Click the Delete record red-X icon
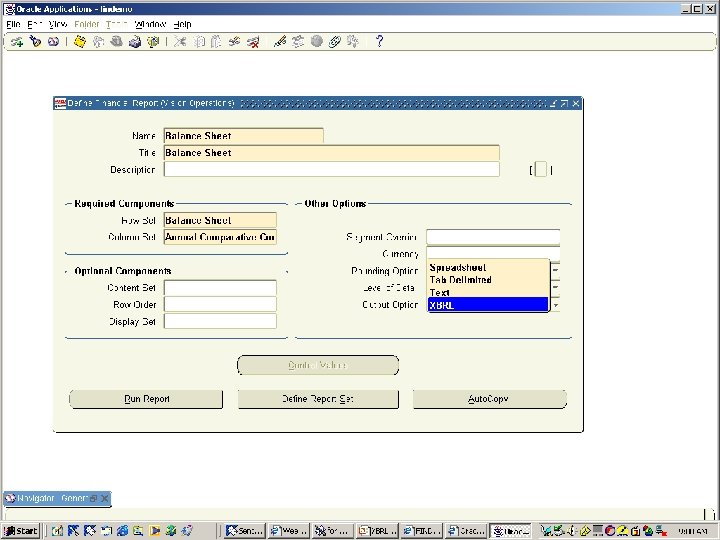 253,42
